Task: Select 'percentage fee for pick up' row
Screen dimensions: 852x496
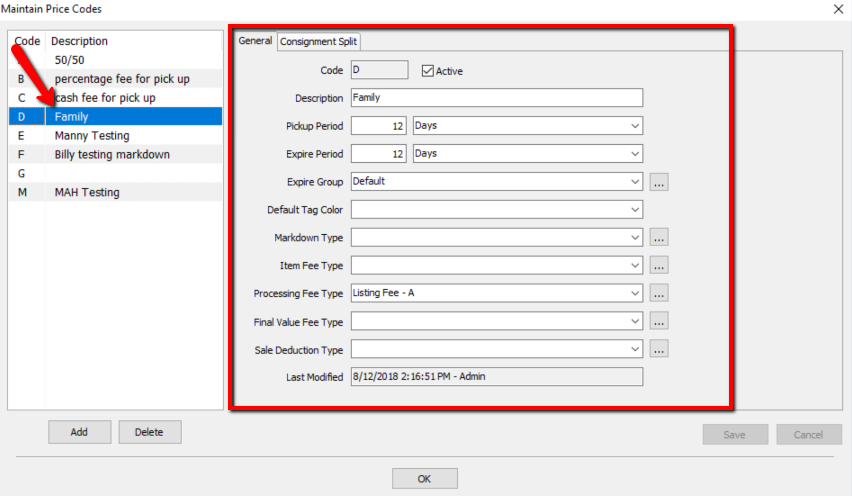Action: click(115, 79)
